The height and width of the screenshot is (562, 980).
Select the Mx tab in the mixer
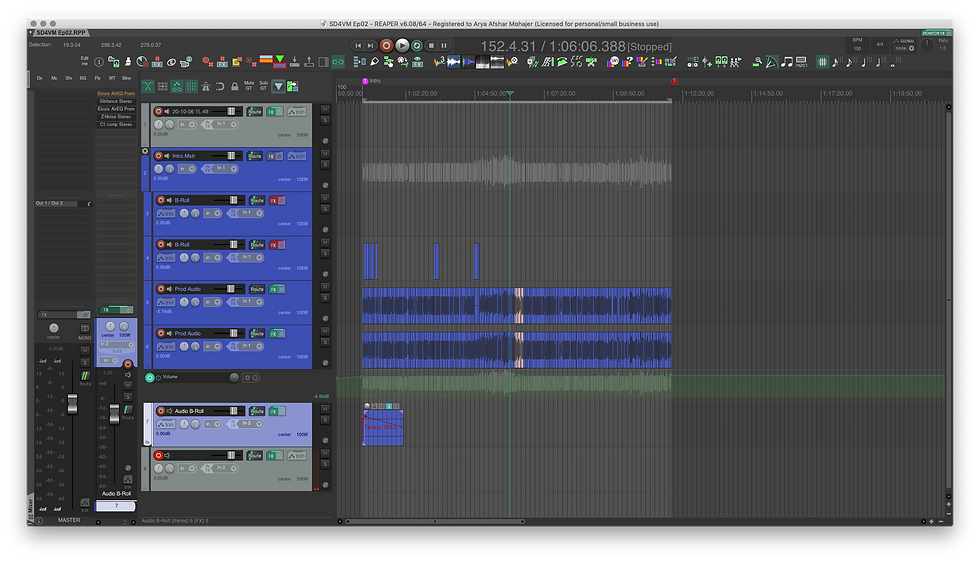54,78
